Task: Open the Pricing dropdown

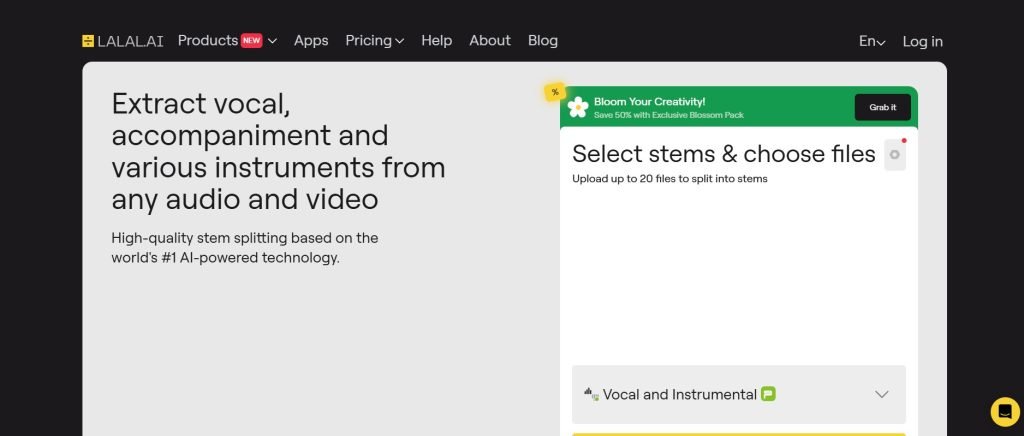Action: tap(375, 40)
